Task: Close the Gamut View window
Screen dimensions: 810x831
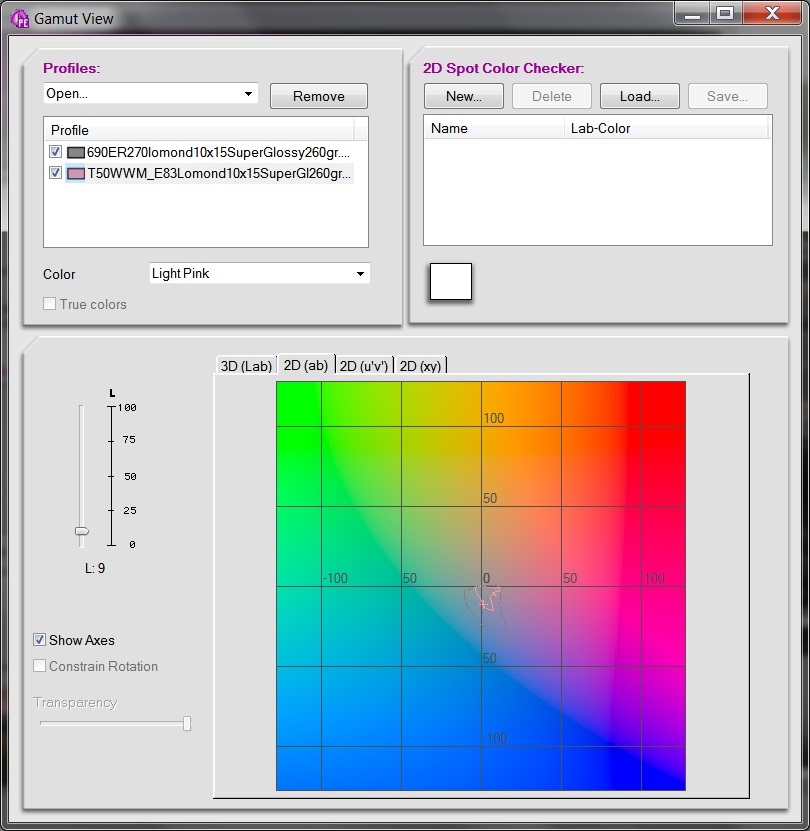Action: click(x=772, y=14)
